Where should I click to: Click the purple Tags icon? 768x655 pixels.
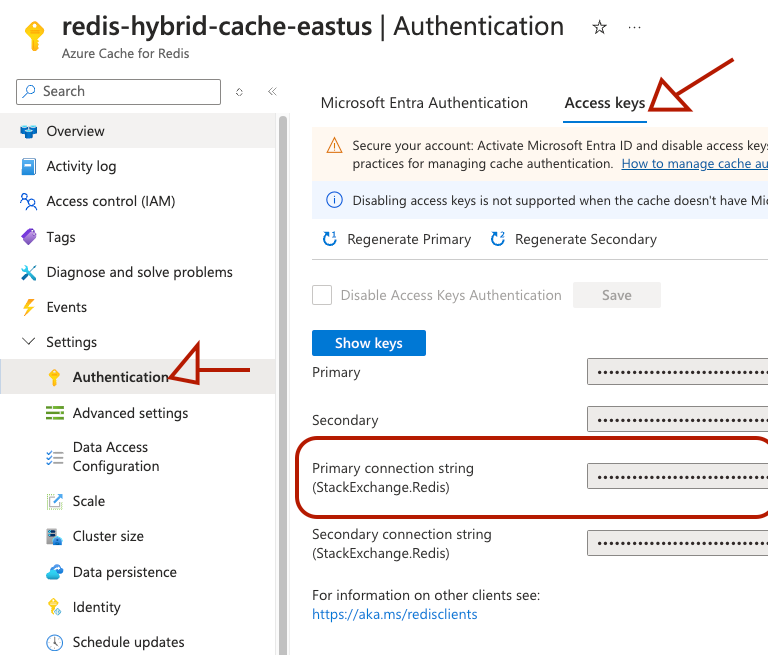tap(29, 237)
